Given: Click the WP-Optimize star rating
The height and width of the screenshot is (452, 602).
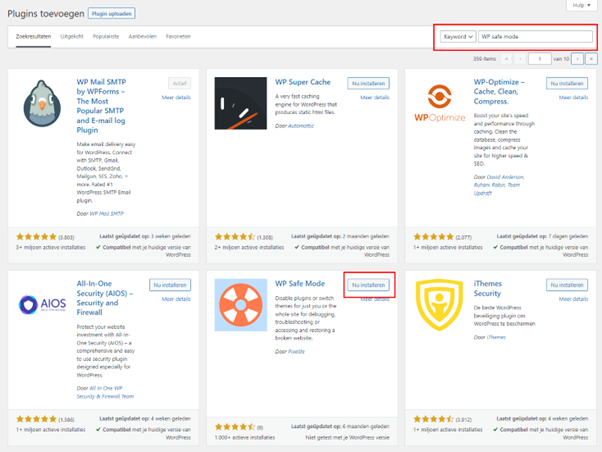Looking at the screenshot, I should pos(433,237).
